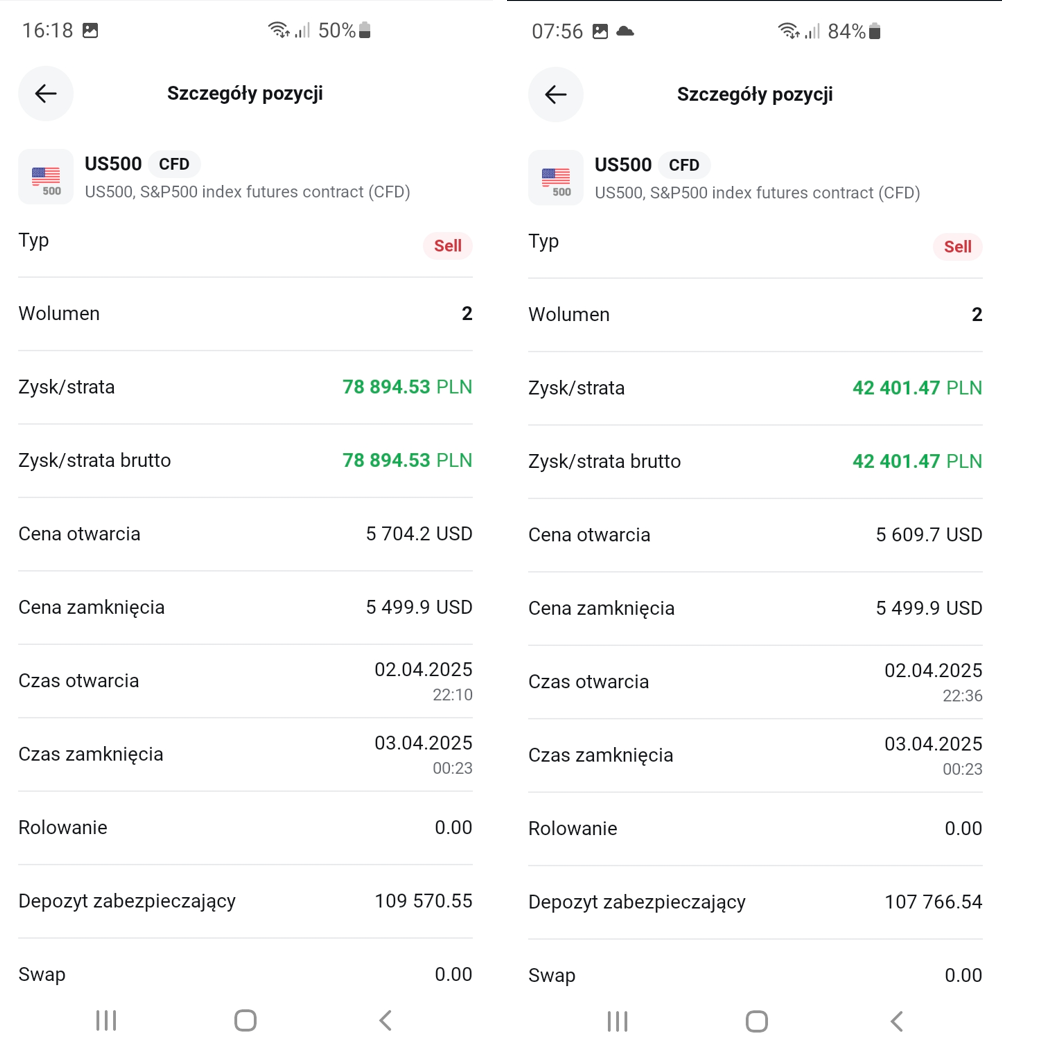The width and height of the screenshot is (1050, 1050).
Task: Tap home button on left phone navbar
Action: pos(245,1021)
